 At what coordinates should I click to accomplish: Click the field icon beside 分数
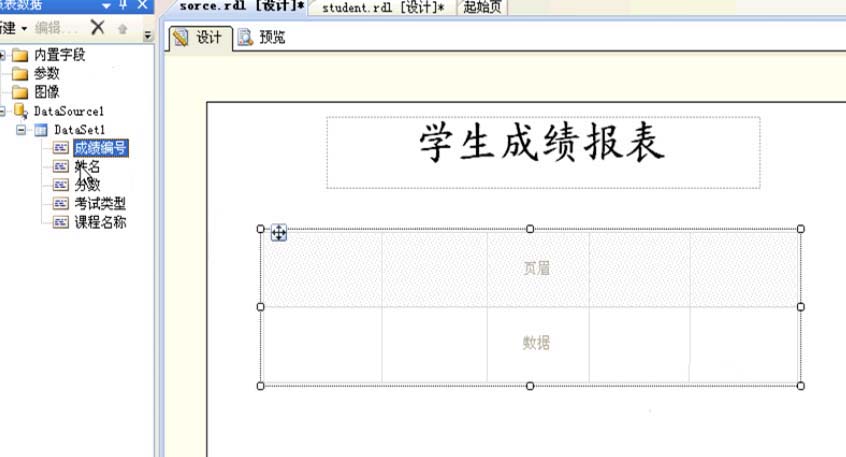coord(60,185)
